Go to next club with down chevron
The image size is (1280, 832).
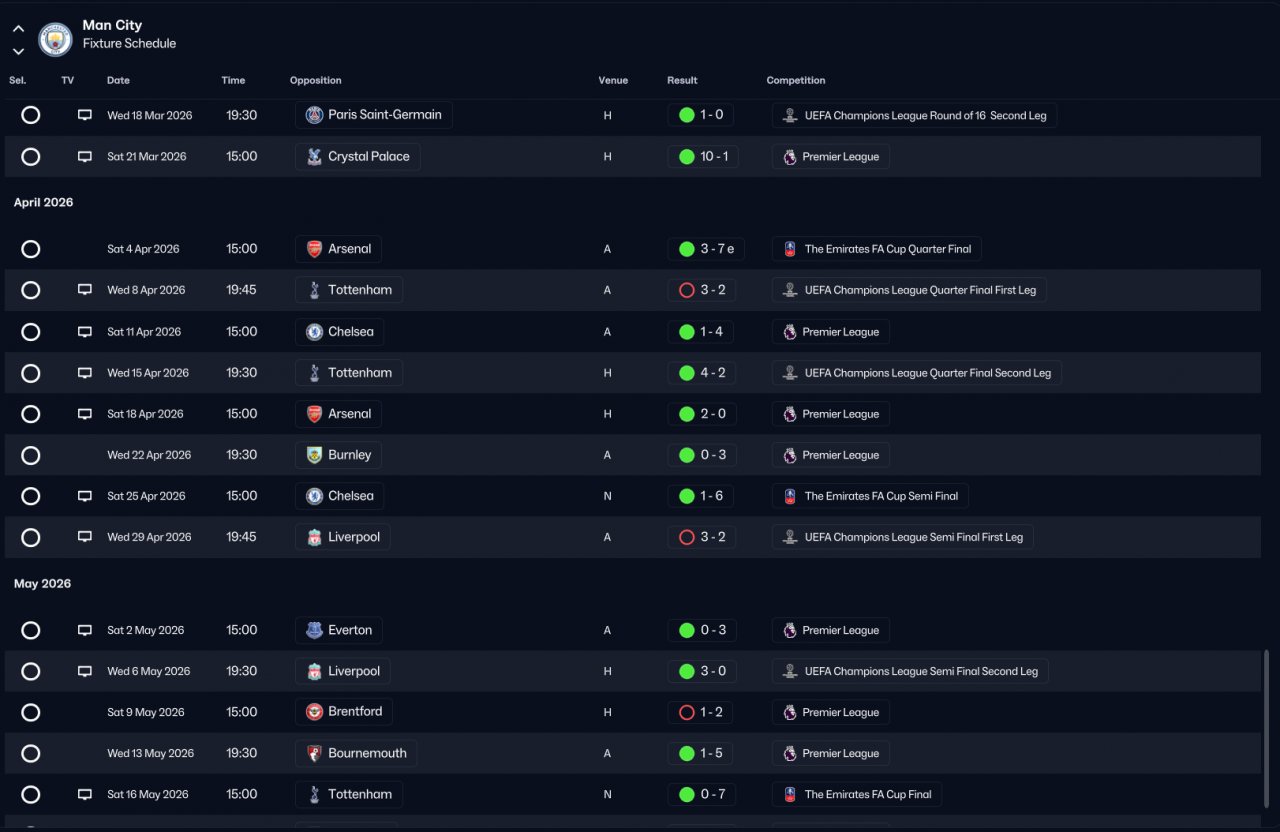pyautogui.click(x=18, y=51)
